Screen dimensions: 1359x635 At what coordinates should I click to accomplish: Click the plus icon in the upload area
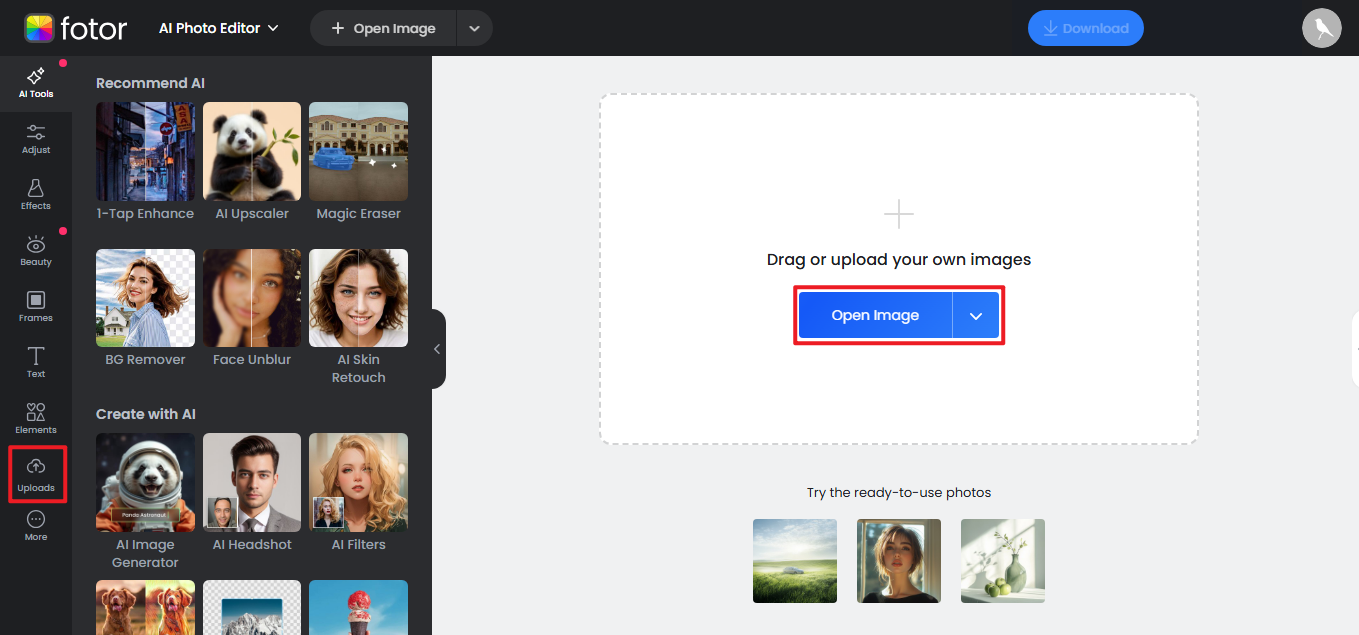pos(899,214)
